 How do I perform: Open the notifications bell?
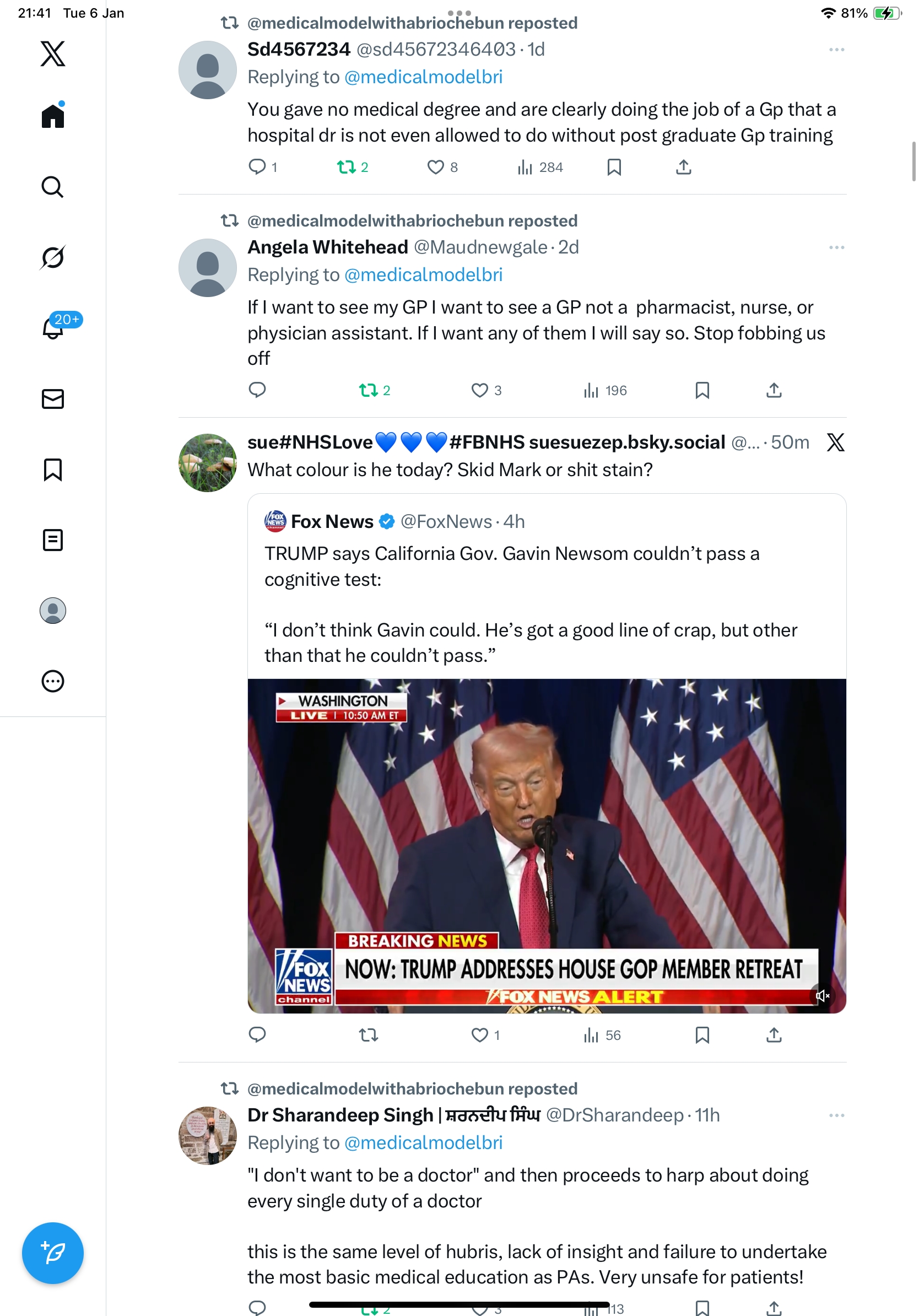53,328
